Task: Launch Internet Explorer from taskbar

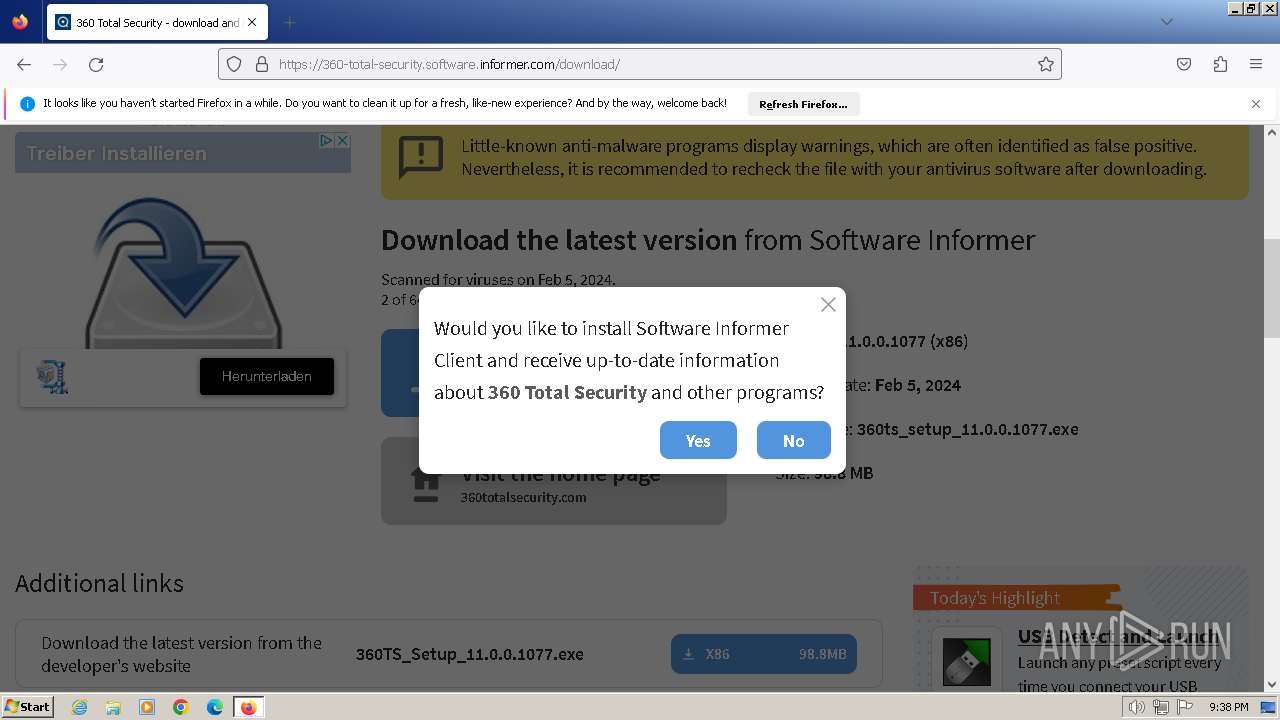Action: (x=80, y=707)
